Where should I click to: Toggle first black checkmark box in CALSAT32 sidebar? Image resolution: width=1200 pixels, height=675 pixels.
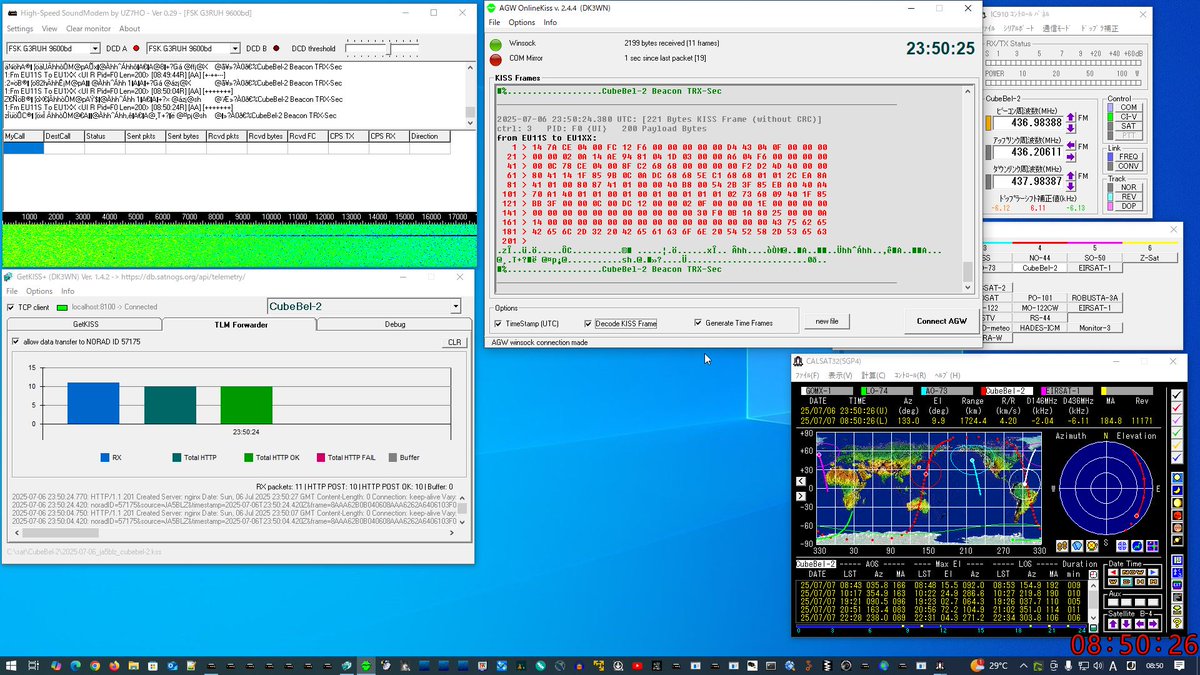[1177, 395]
